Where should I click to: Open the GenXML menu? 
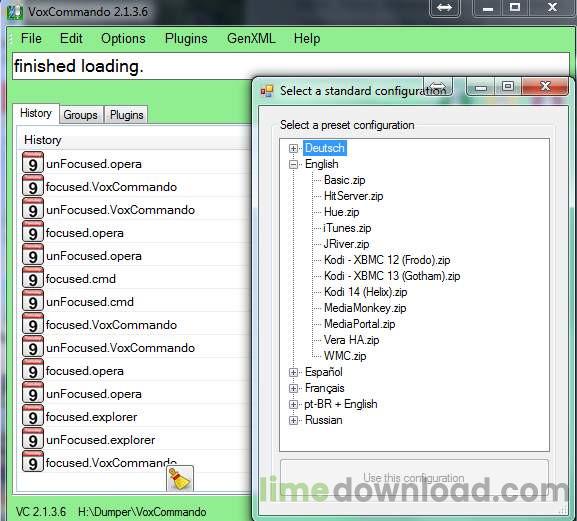click(251, 39)
